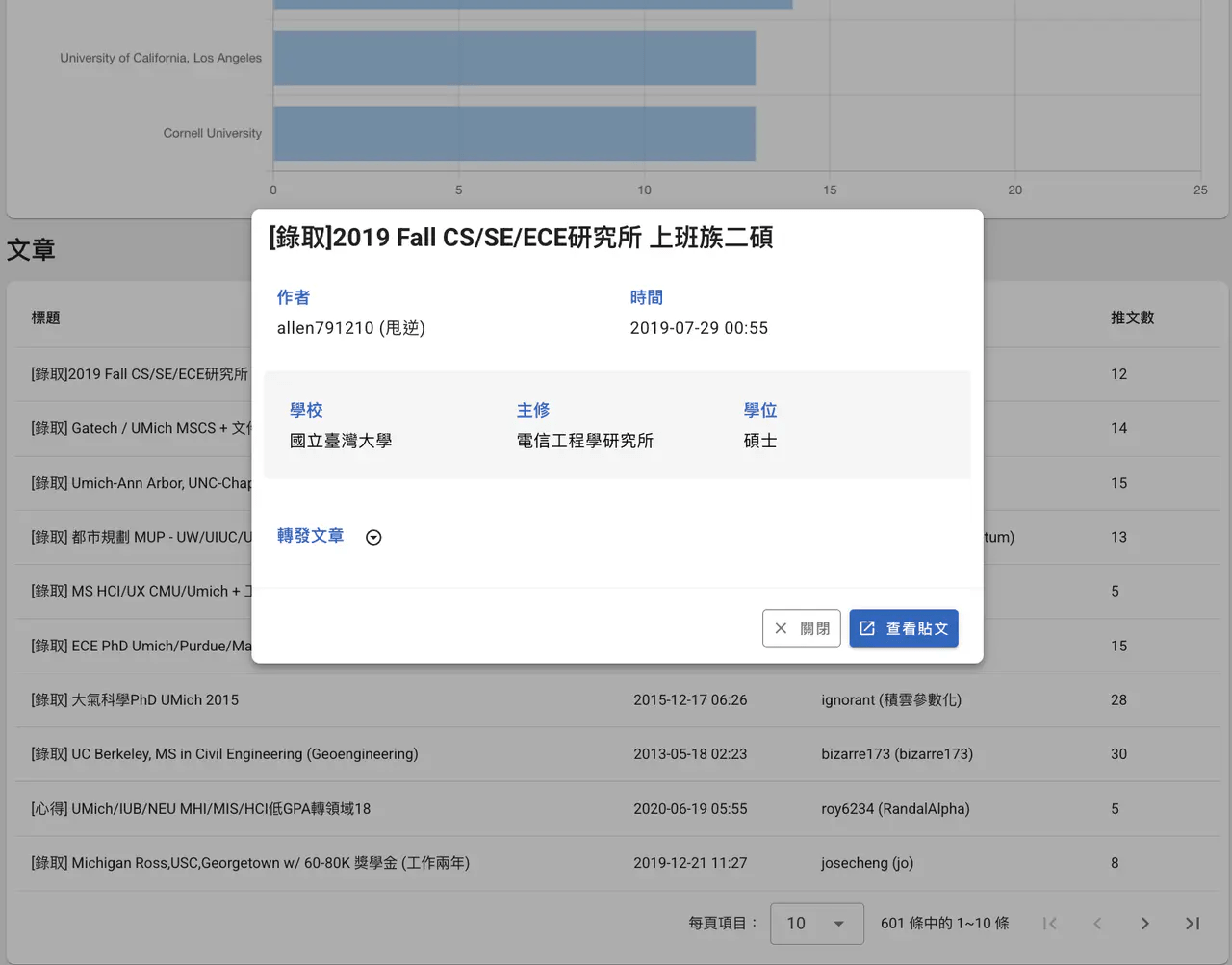Viewport: 1232px width, 965px height.
Task: Click author josecheng (jo)
Action: tap(867, 863)
